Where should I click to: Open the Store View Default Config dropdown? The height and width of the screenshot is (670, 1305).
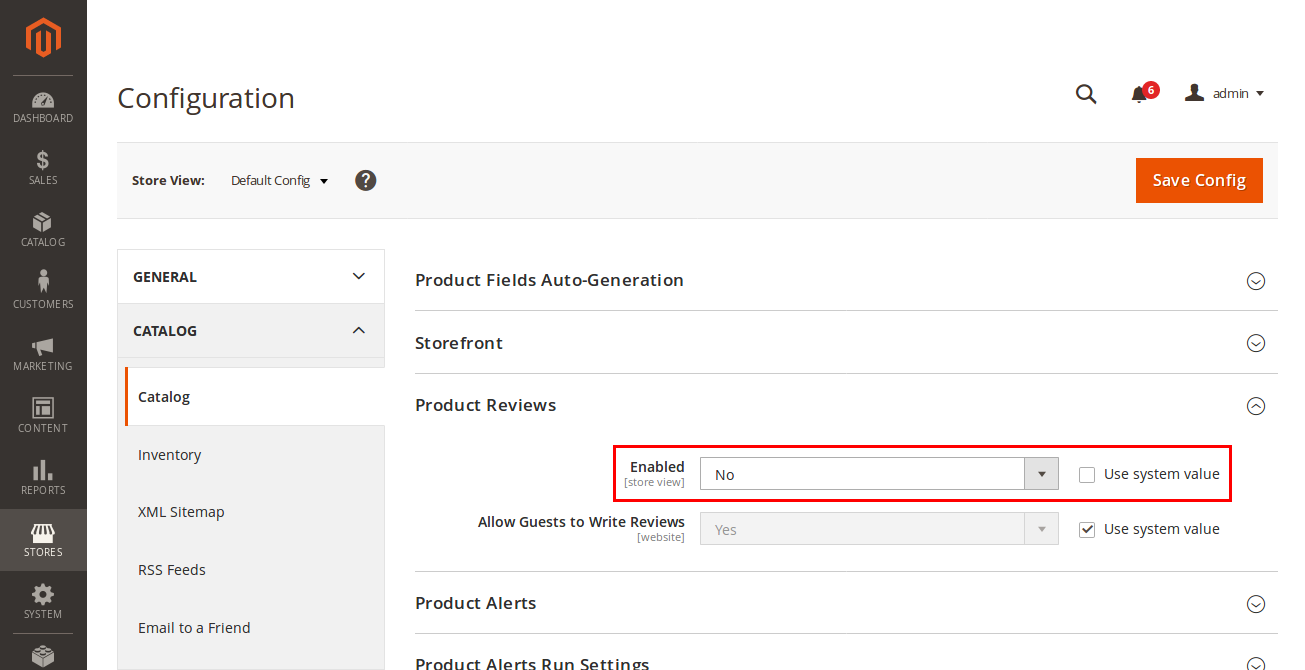coord(279,181)
